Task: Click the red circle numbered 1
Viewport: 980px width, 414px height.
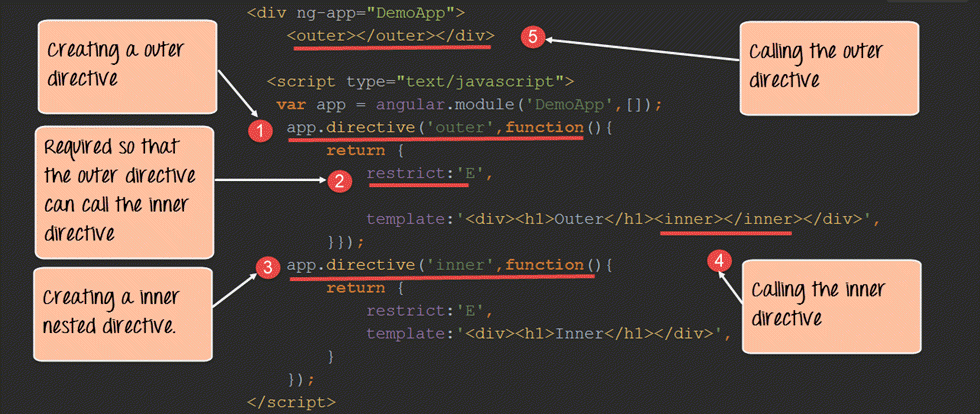Action: (x=259, y=130)
